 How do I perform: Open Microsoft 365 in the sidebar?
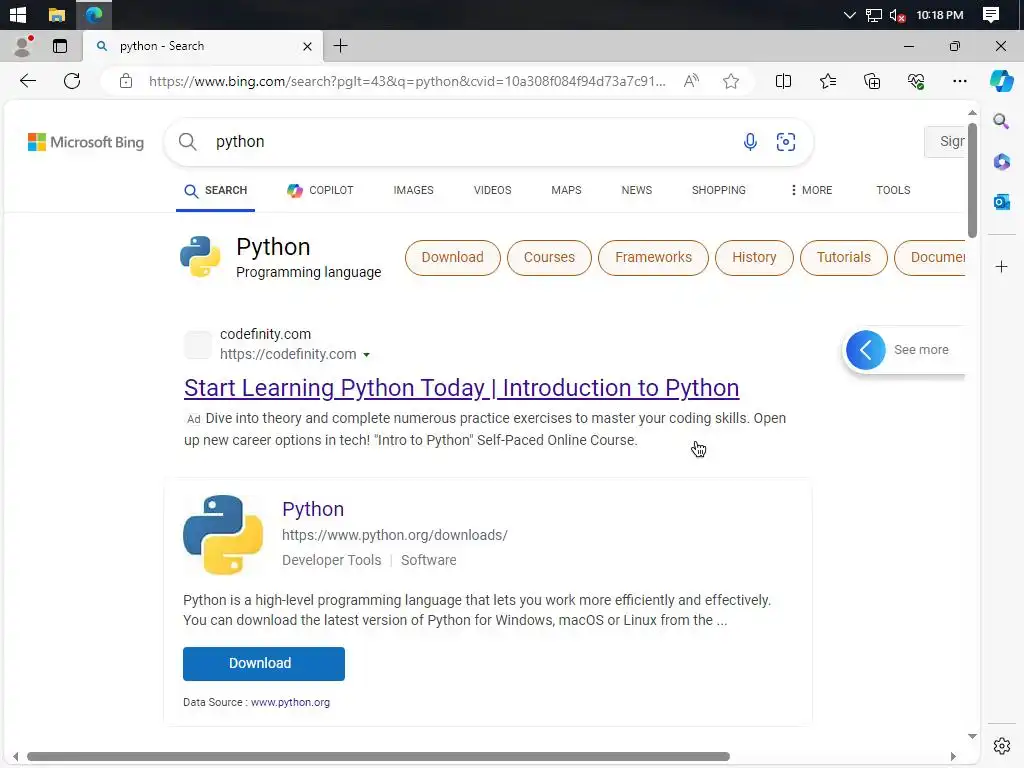pyautogui.click(x=1001, y=161)
